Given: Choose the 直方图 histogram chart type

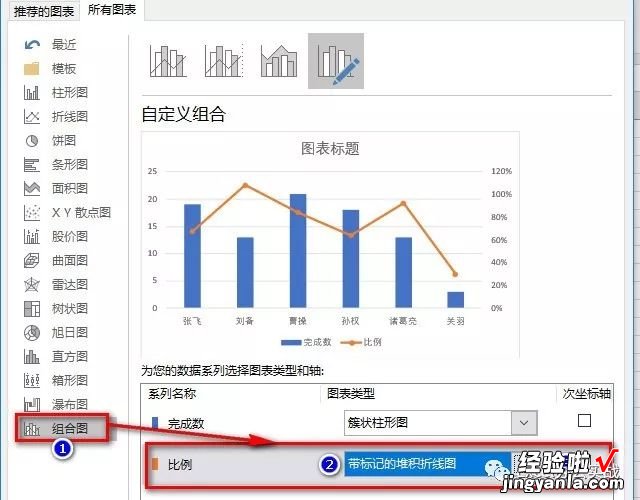Looking at the screenshot, I should click(x=56, y=357).
